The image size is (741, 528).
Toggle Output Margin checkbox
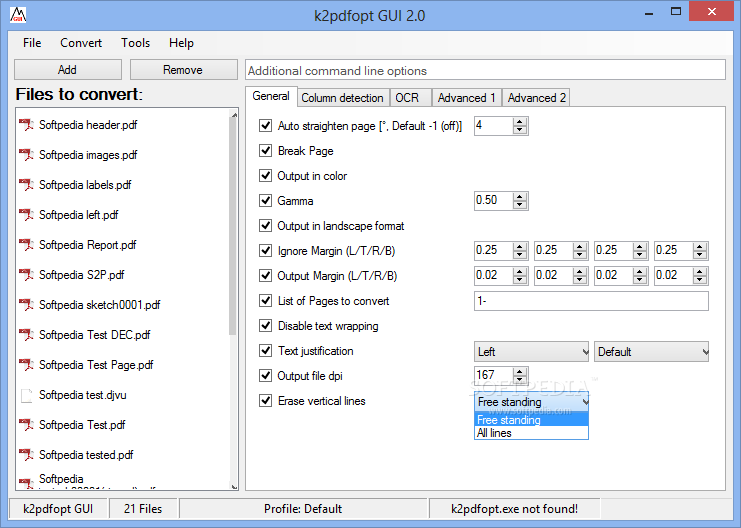pyautogui.click(x=266, y=276)
